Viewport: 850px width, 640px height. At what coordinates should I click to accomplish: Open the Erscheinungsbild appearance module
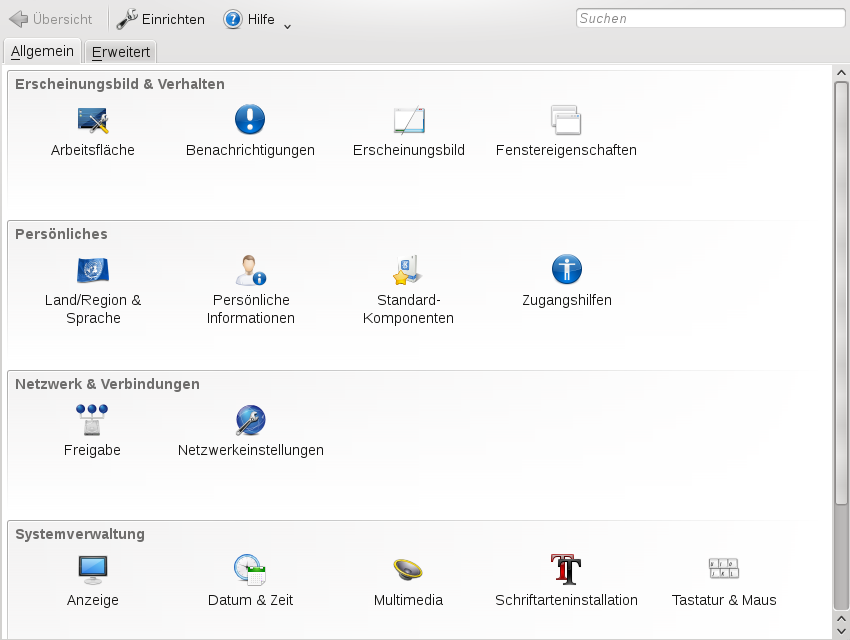coord(409,121)
